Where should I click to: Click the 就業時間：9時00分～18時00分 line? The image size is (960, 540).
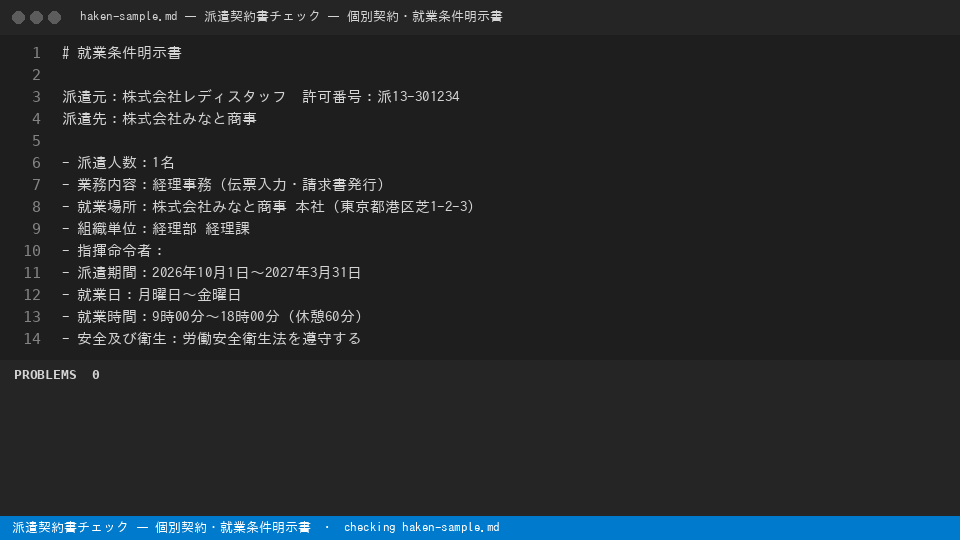pos(213,317)
